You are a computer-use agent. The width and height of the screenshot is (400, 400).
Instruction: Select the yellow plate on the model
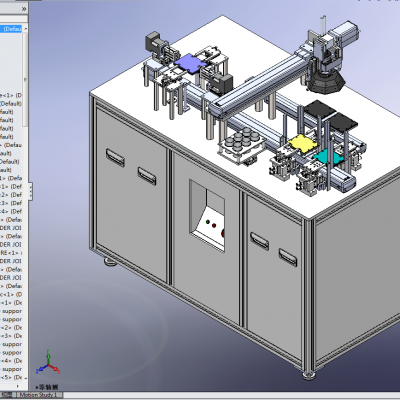(x=302, y=143)
